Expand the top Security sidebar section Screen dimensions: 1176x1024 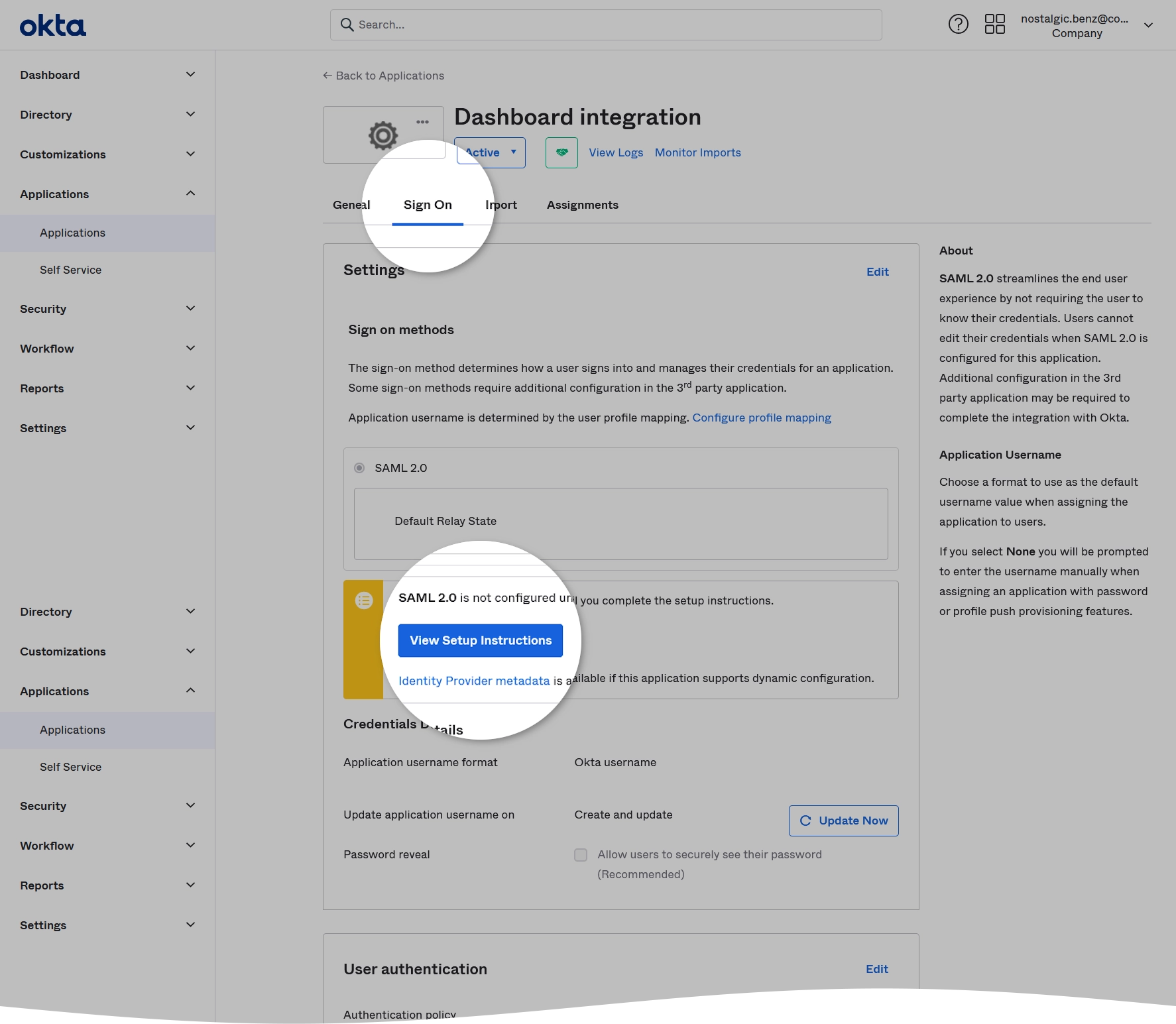point(107,309)
